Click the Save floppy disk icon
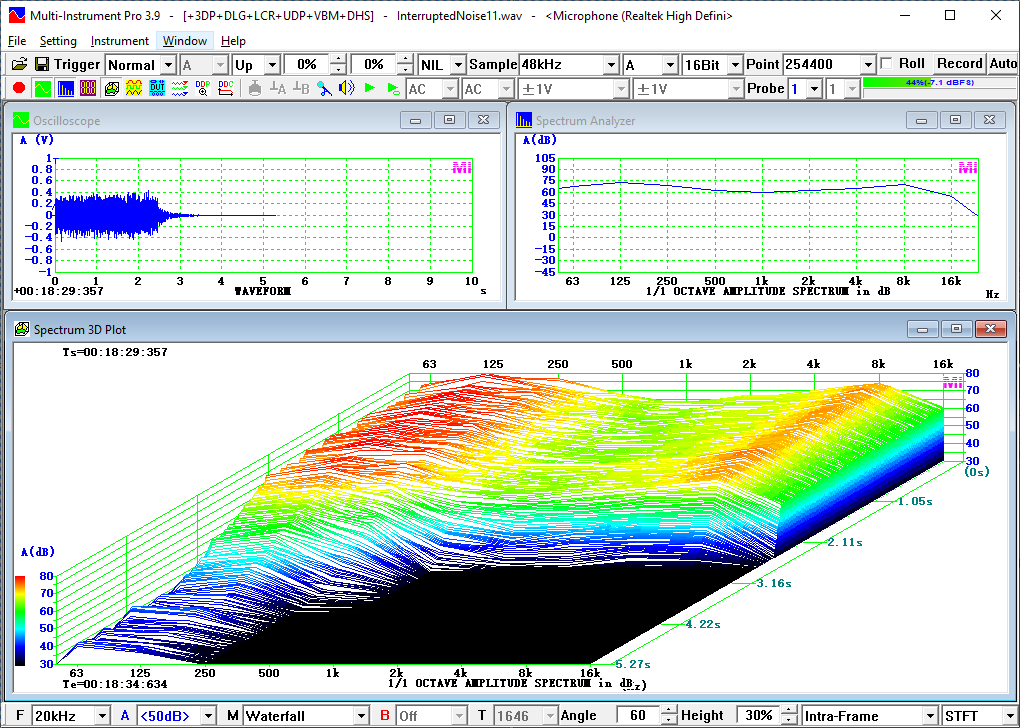Screen dimensions: 1020x728 pyautogui.click(x=42, y=64)
